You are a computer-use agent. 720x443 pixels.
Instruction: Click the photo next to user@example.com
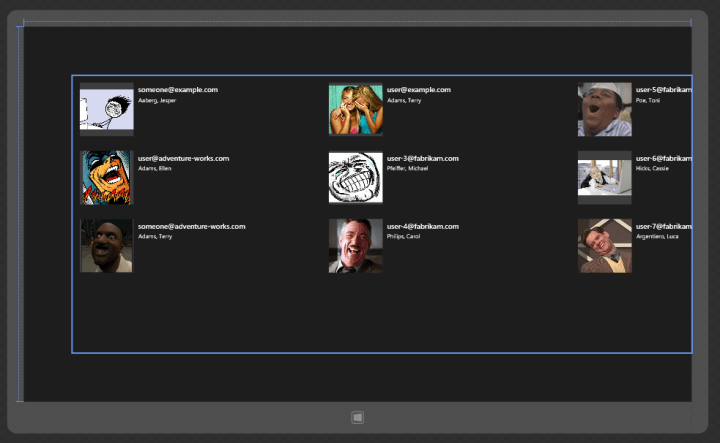[355, 109]
